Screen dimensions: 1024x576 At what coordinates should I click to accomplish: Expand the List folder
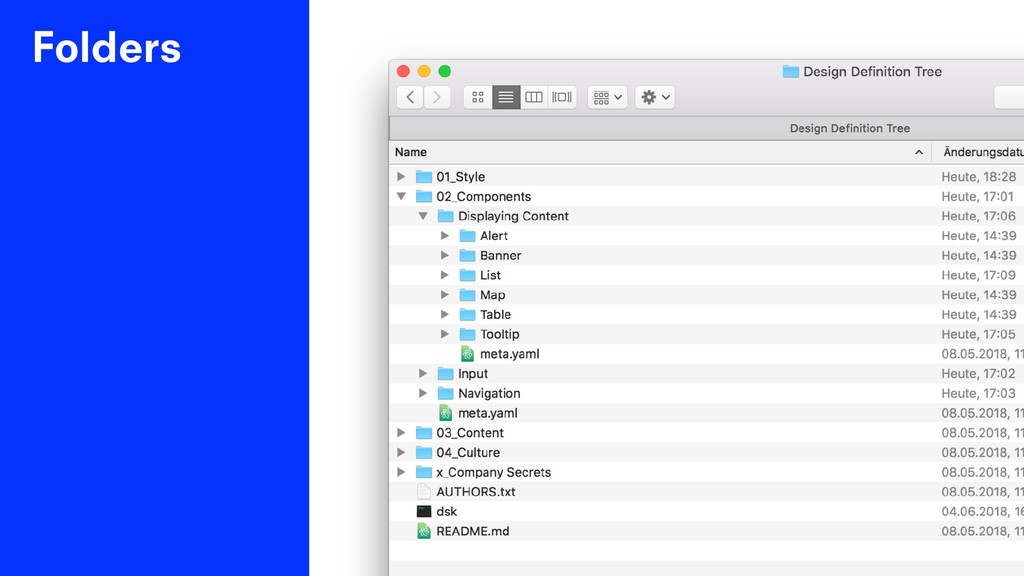coord(445,275)
